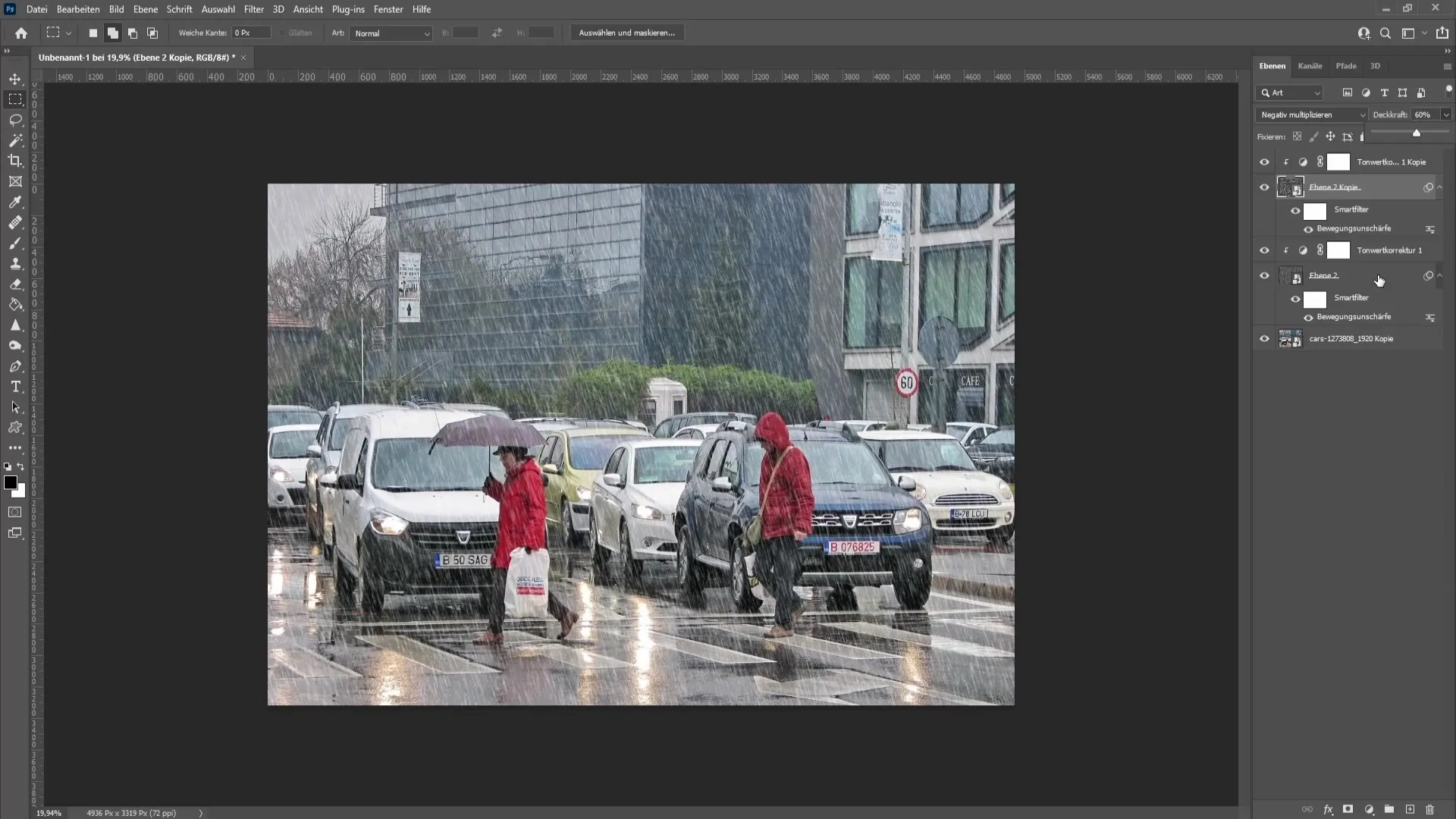
Task: Select the Sharpen tool
Action: click(15, 325)
